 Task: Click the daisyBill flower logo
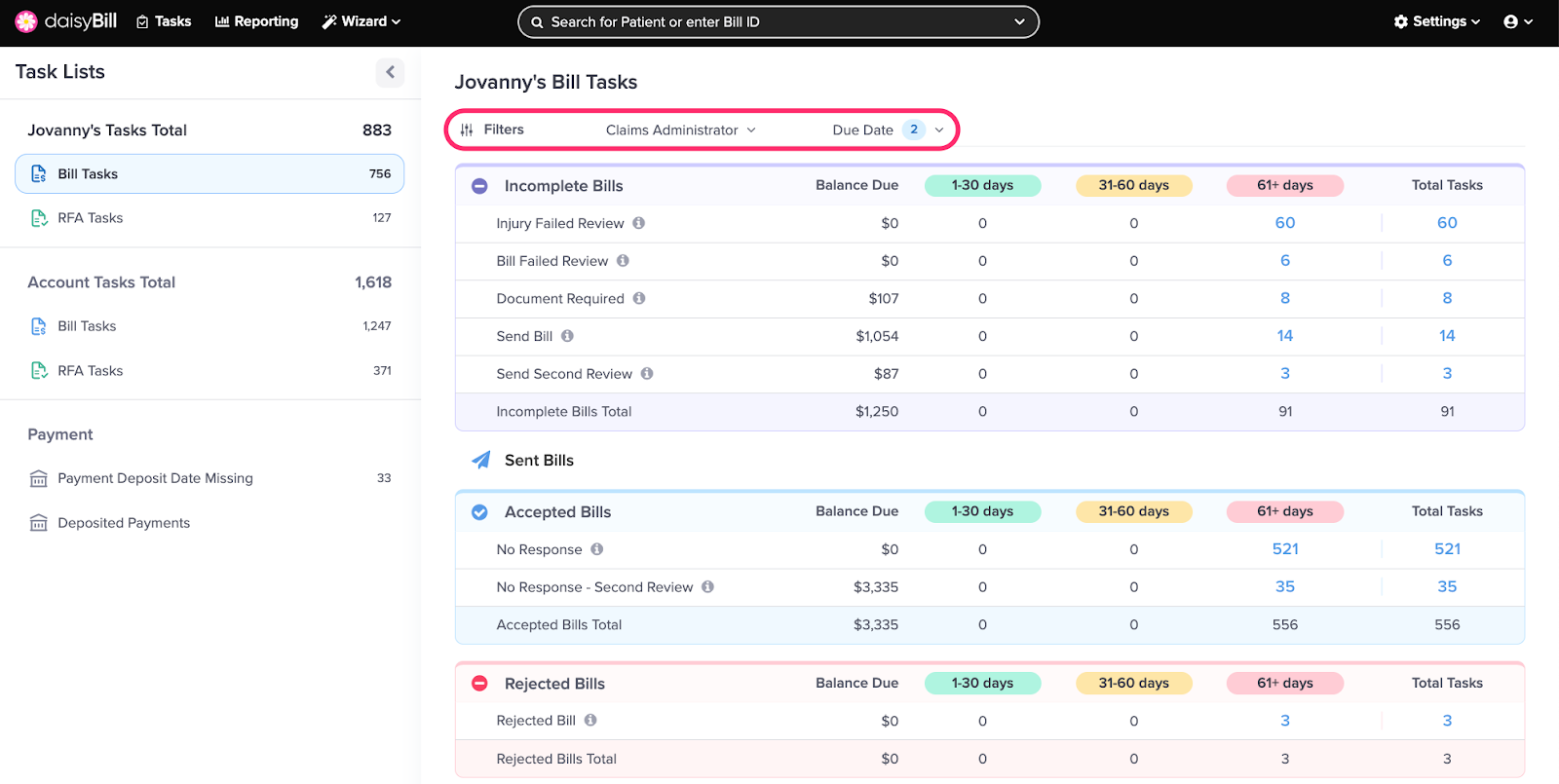(x=26, y=21)
